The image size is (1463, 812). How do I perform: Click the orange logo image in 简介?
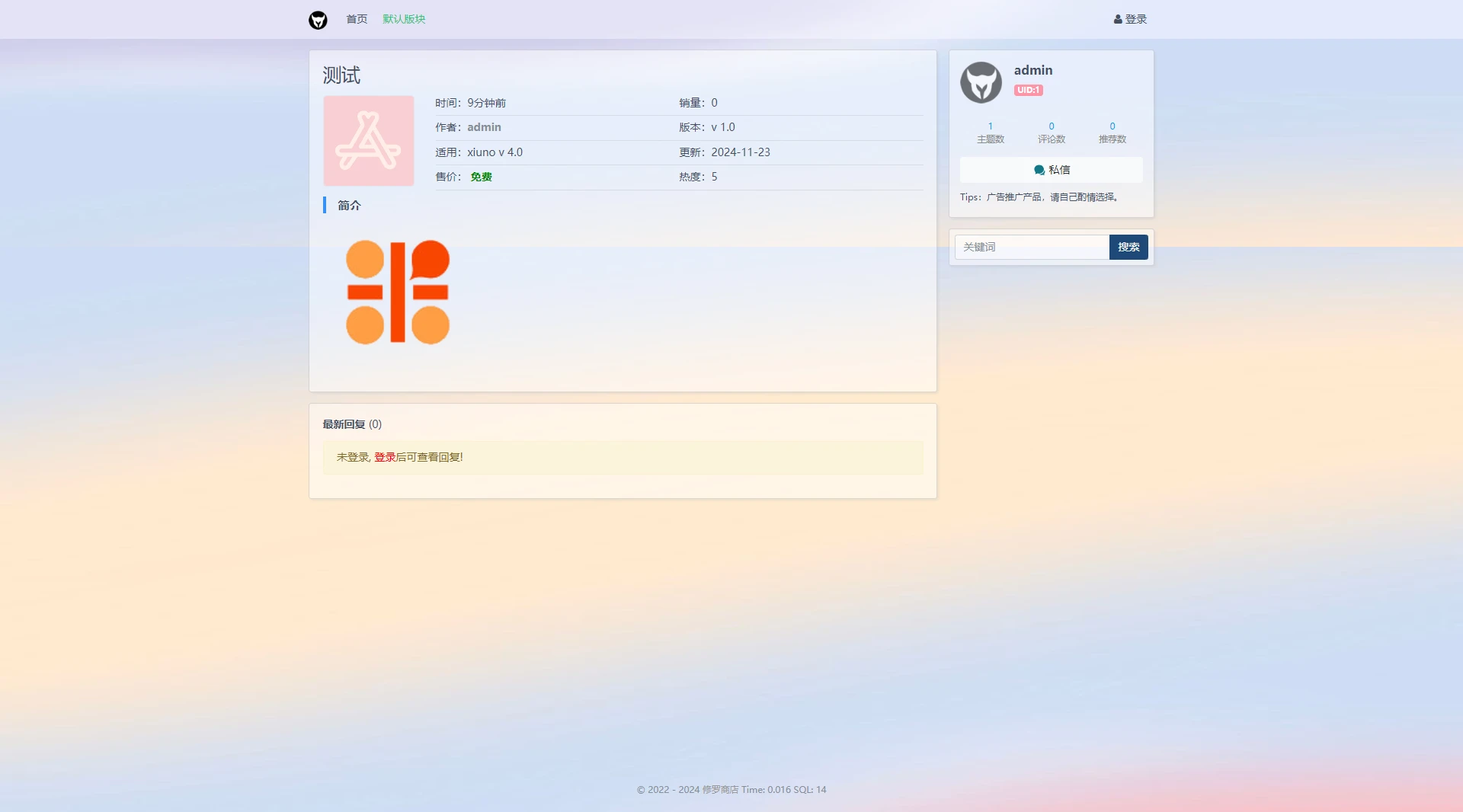pos(398,293)
